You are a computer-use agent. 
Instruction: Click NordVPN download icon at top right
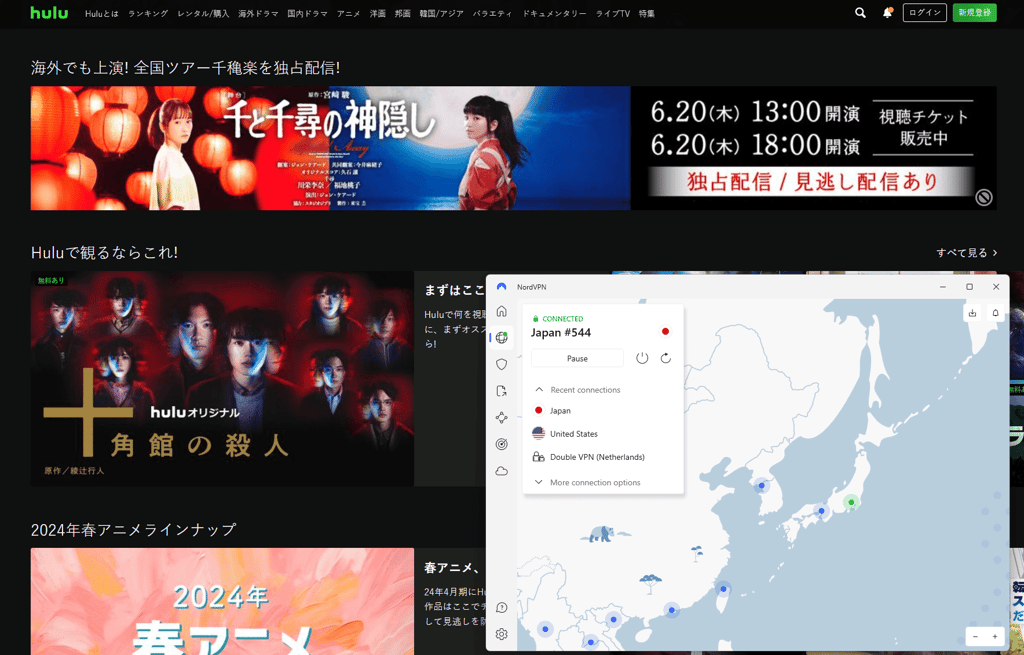coord(972,313)
